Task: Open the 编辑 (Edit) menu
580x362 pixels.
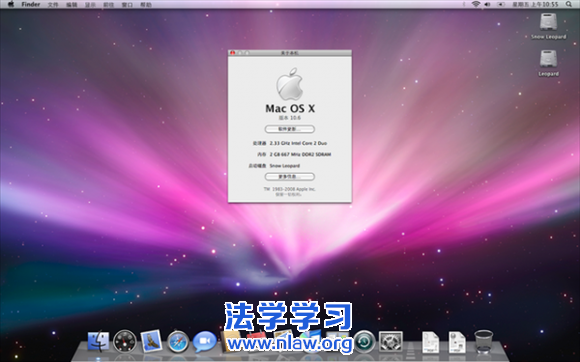Action: click(x=72, y=5)
